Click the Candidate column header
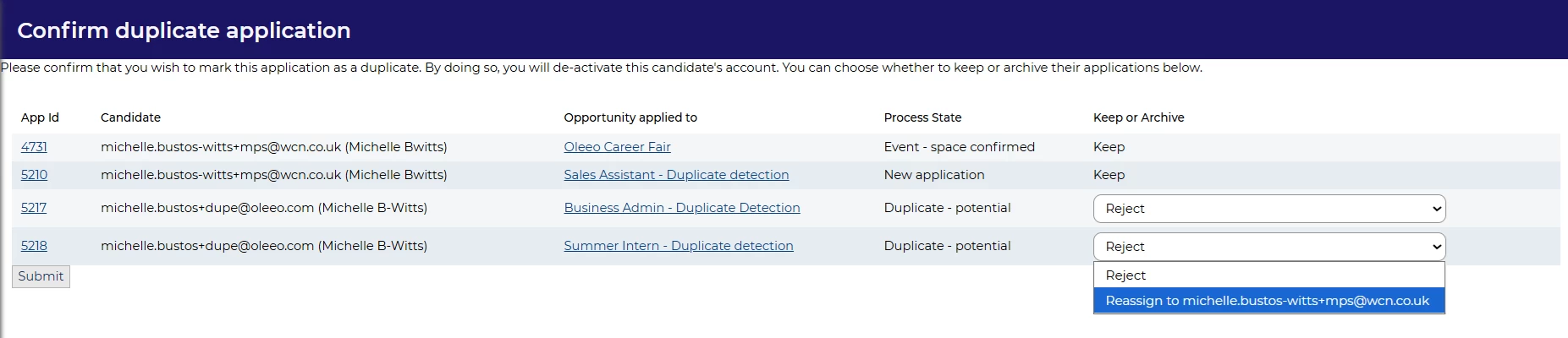This screenshot has height=338, width=1568. pos(130,117)
